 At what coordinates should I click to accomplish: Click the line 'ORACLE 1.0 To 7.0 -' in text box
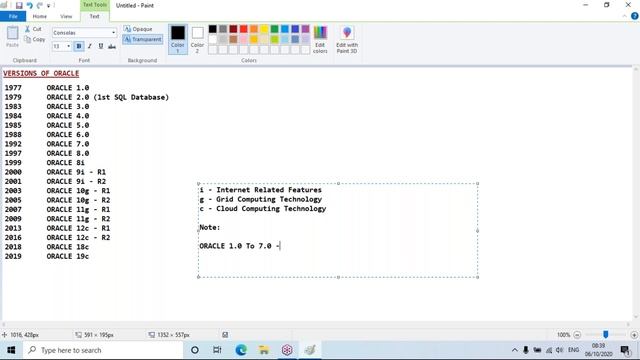[239, 246]
